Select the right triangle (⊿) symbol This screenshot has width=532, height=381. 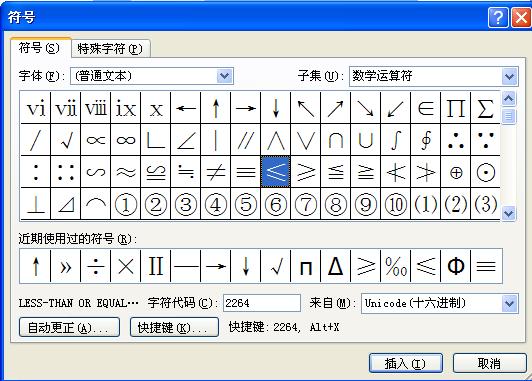(x=65, y=204)
